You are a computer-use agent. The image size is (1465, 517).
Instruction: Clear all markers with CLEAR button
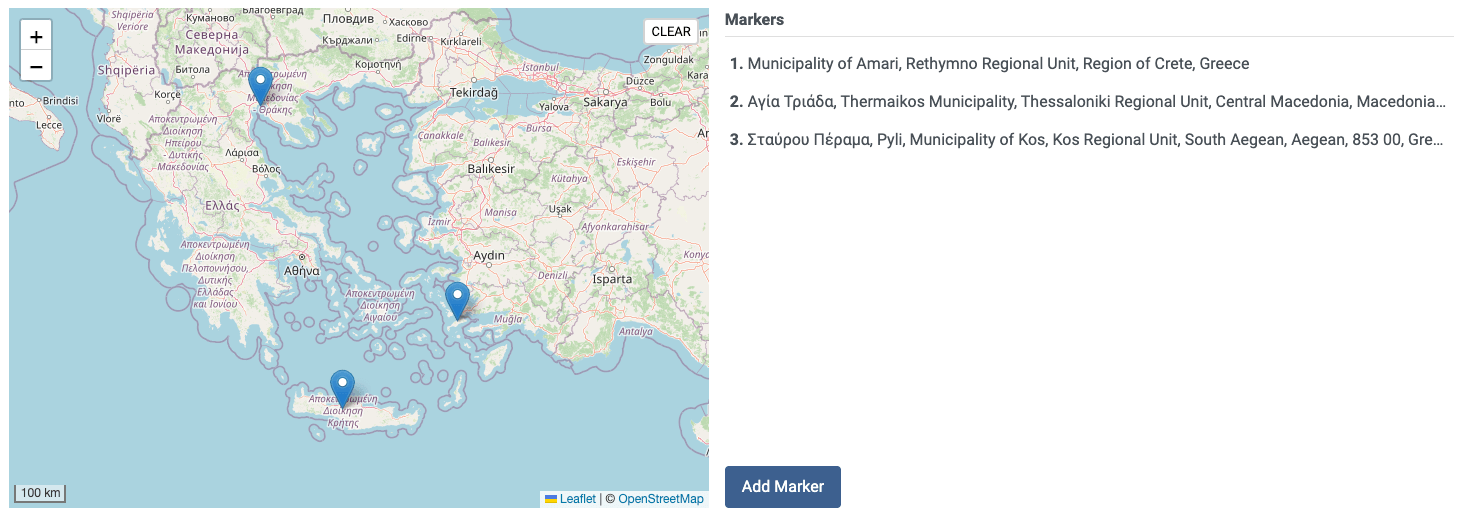[x=671, y=31]
